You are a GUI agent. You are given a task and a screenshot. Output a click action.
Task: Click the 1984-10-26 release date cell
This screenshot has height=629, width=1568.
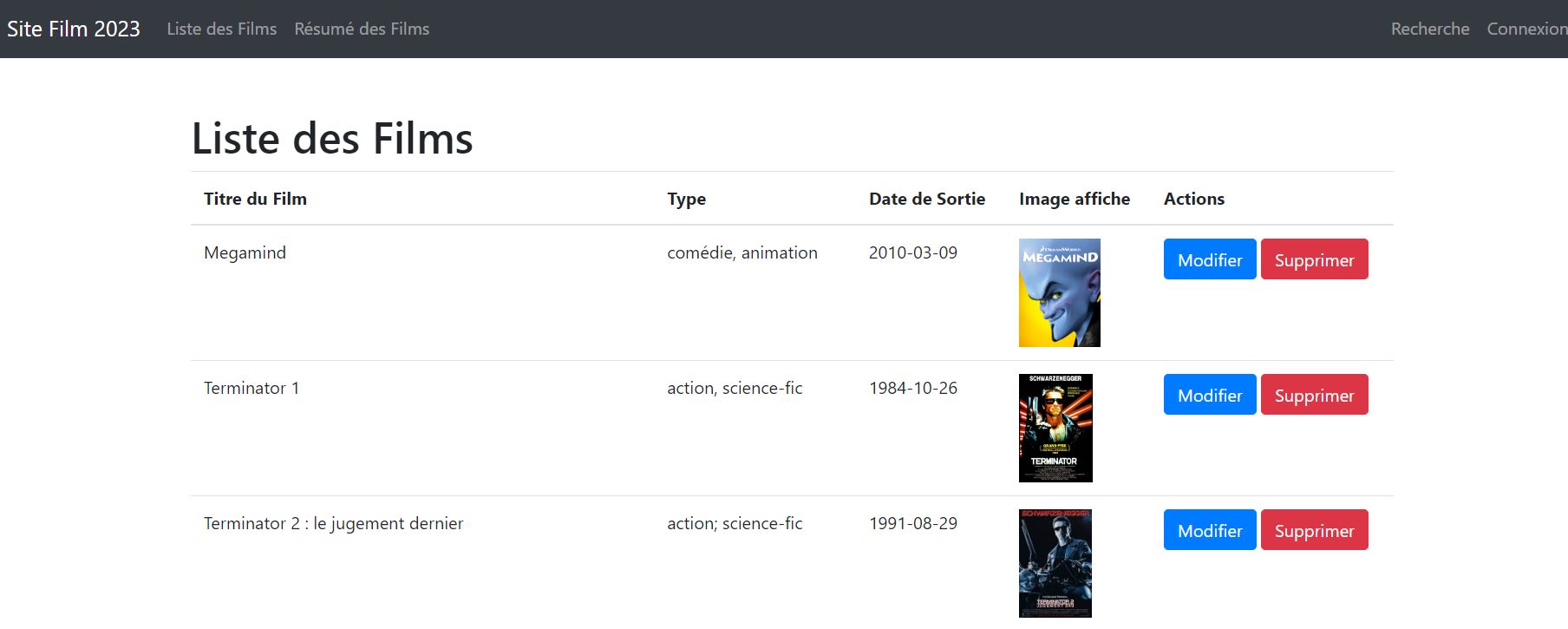tap(912, 388)
